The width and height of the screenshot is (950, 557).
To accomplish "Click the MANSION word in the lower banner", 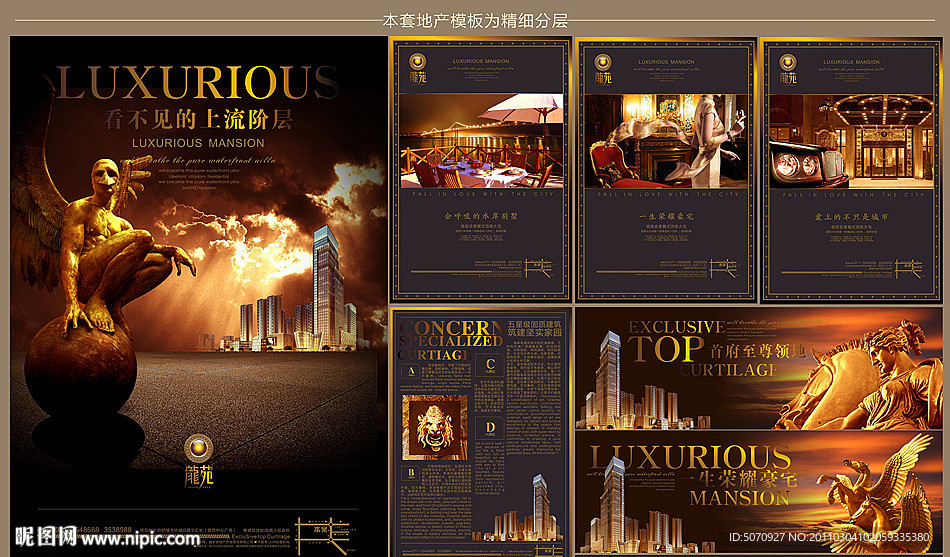I will click(x=739, y=498).
